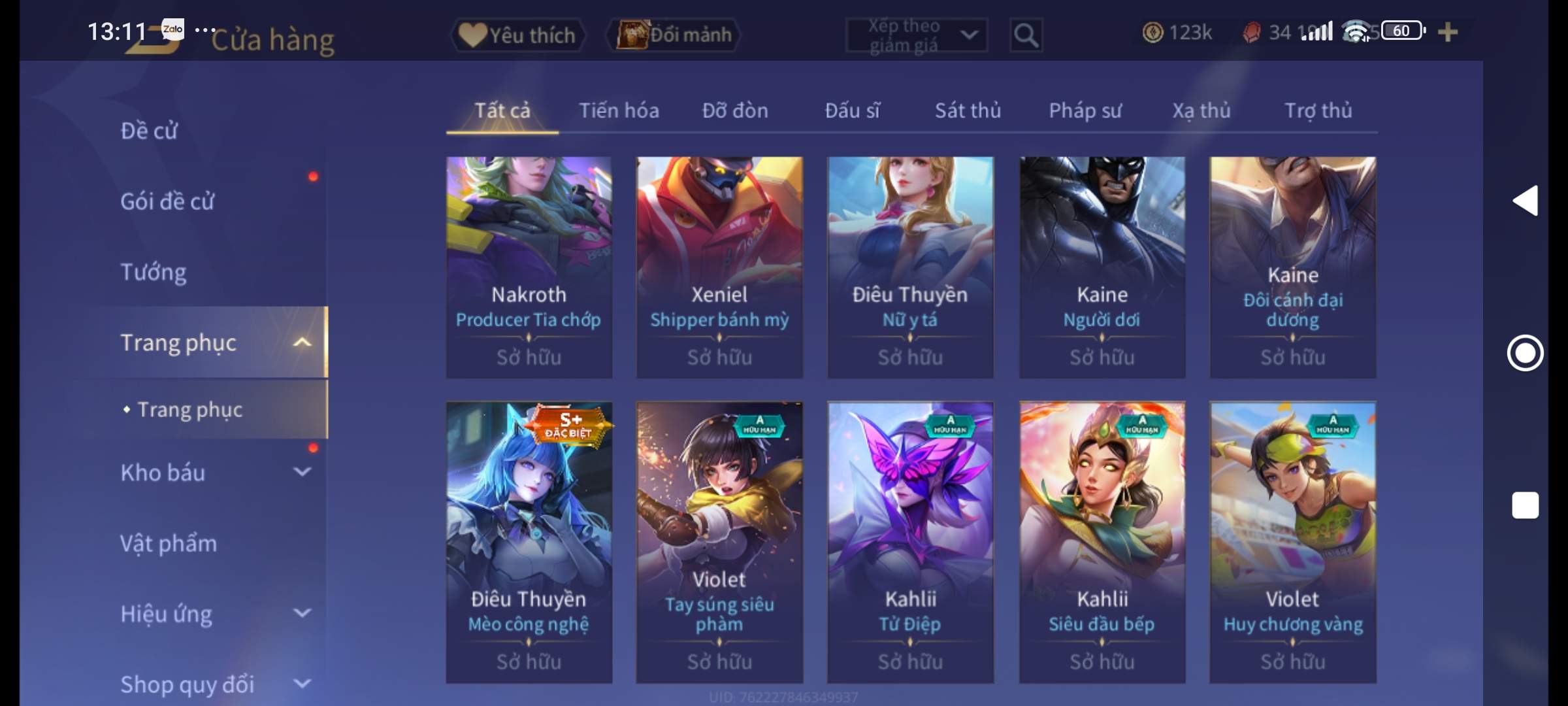This screenshot has width=1568, height=706.
Task: Add currency with the plus icon
Action: click(1448, 32)
